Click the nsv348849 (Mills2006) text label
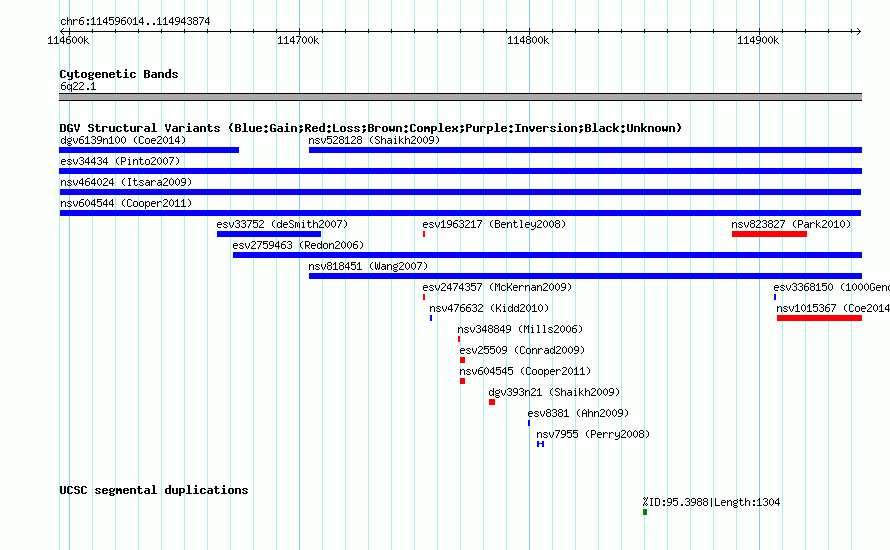This screenshot has width=890, height=550. pyautogui.click(x=520, y=329)
